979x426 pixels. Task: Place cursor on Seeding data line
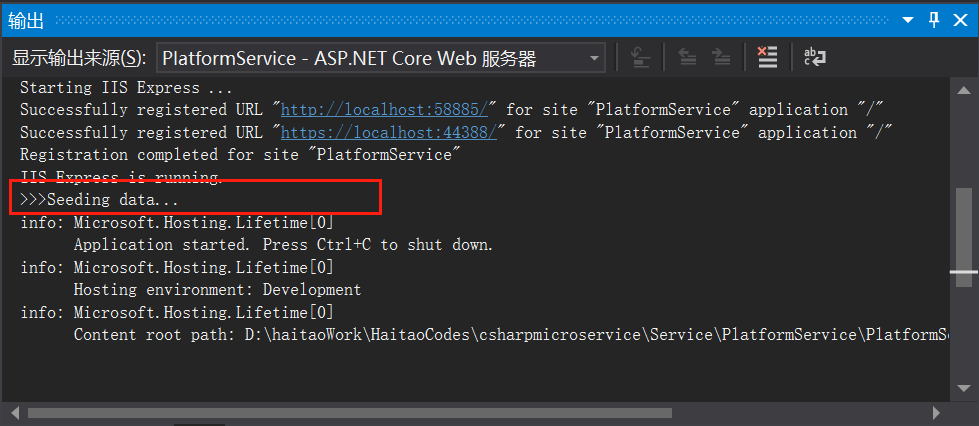[x=100, y=201]
